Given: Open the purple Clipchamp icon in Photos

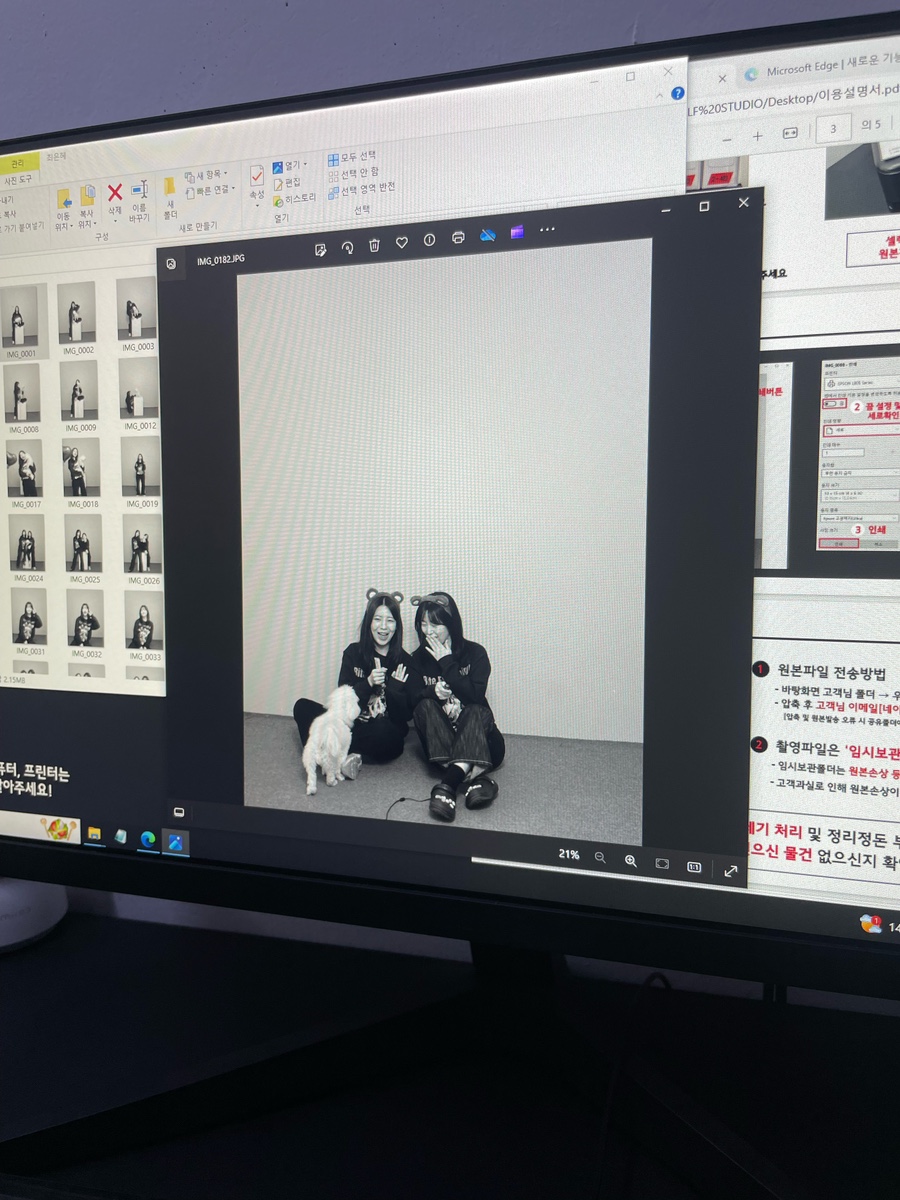Looking at the screenshot, I should (x=517, y=232).
